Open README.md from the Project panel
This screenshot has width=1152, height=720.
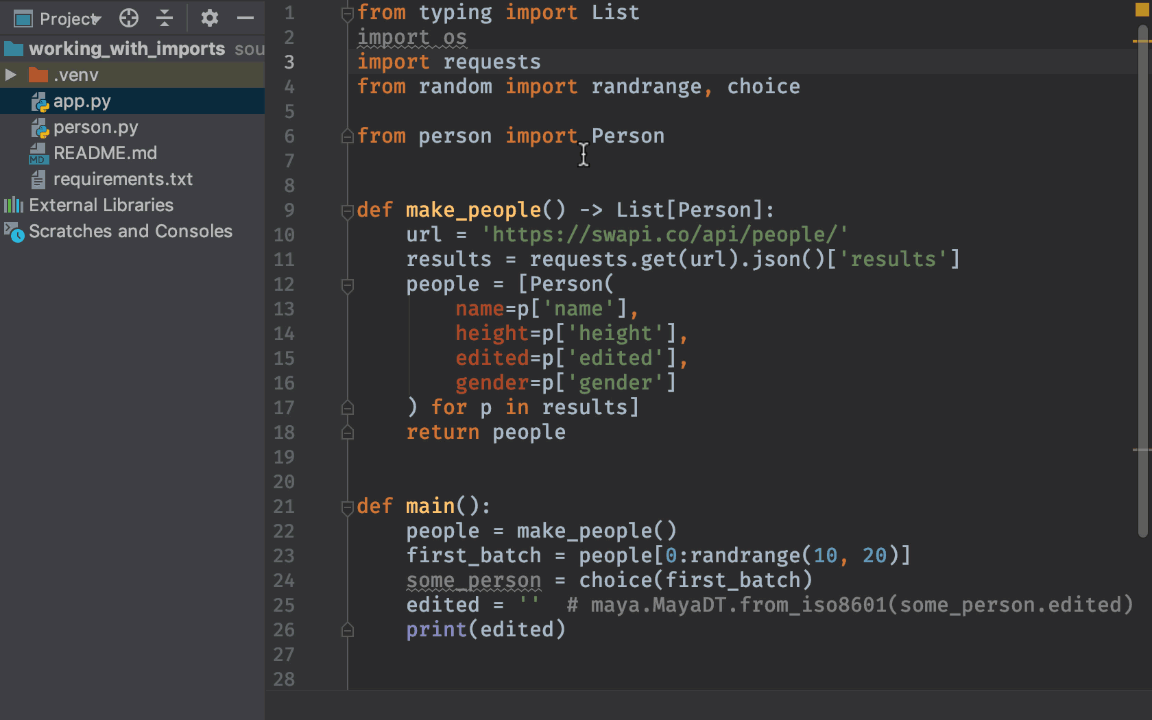click(x=105, y=153)
